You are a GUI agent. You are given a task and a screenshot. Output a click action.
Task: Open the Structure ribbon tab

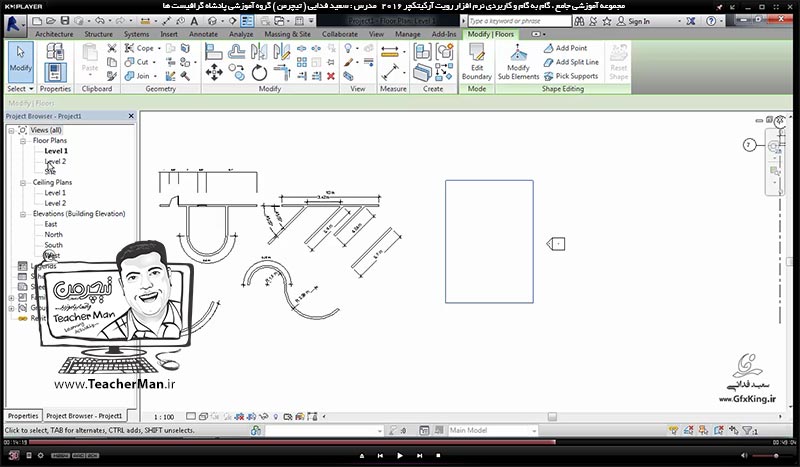98,34
